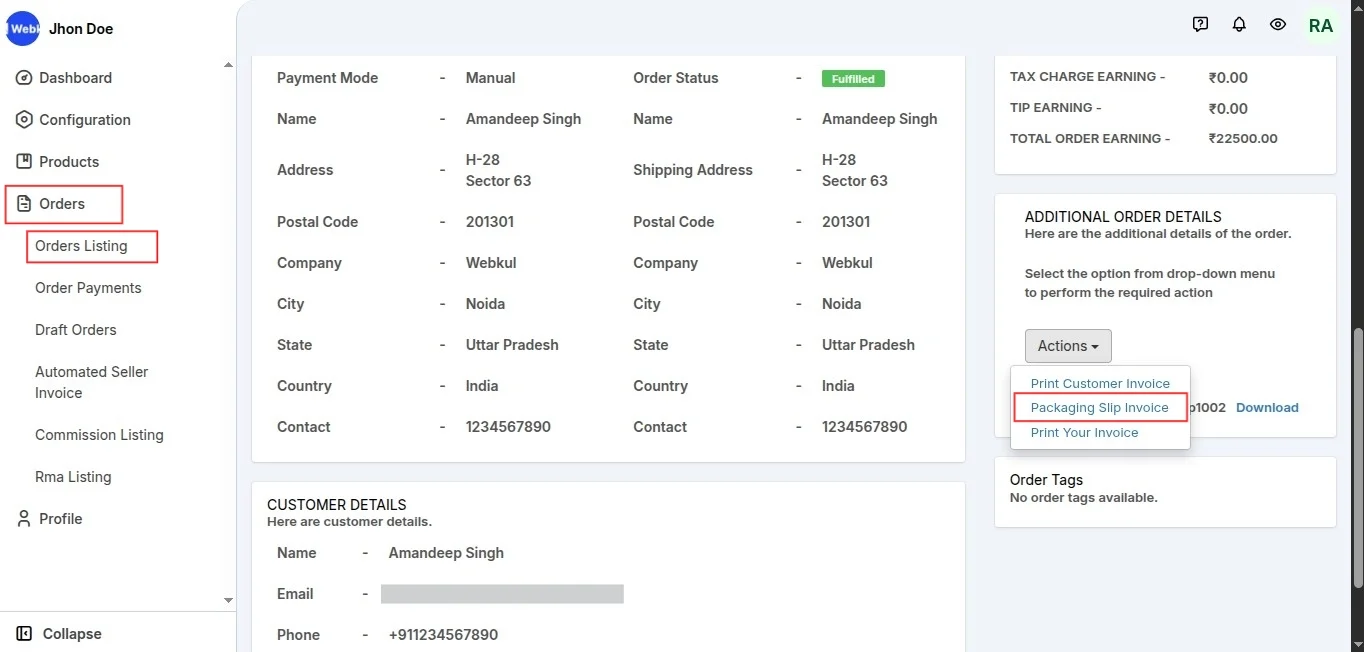Image resolution: width=1364 pixels, height=652 pixels.
Task: Open Orders Listing in the sidebar
Action: 81,246
